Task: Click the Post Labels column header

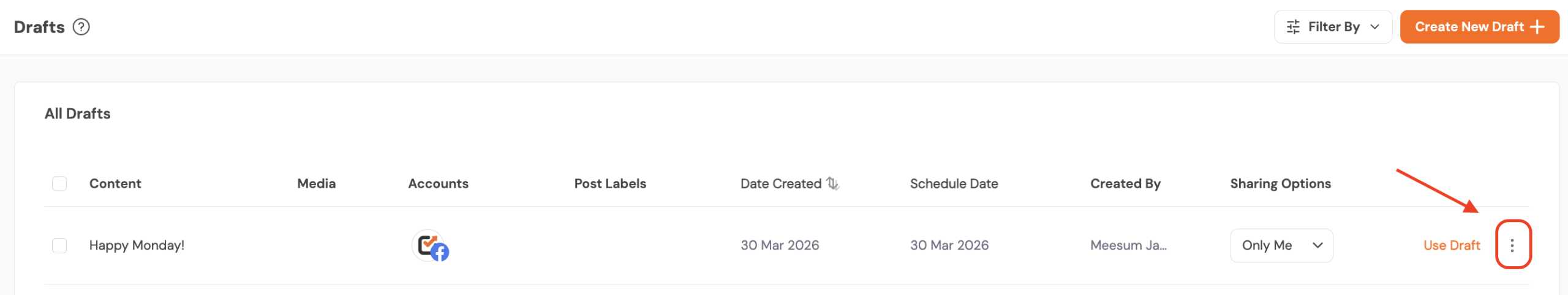Action: point(610,183)
